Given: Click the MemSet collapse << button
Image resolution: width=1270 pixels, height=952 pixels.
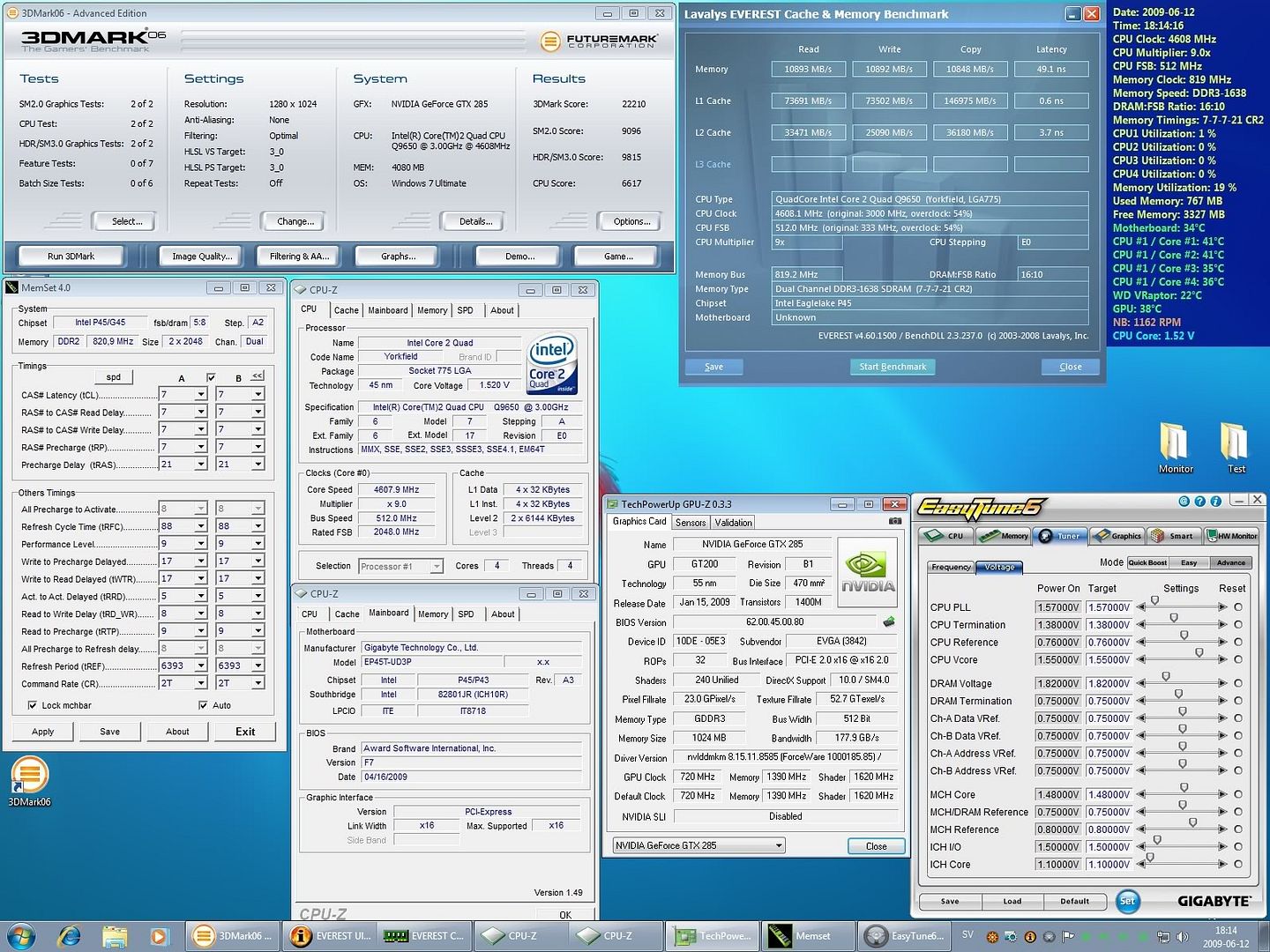Looking at the screenshot, I should (258, 376).
